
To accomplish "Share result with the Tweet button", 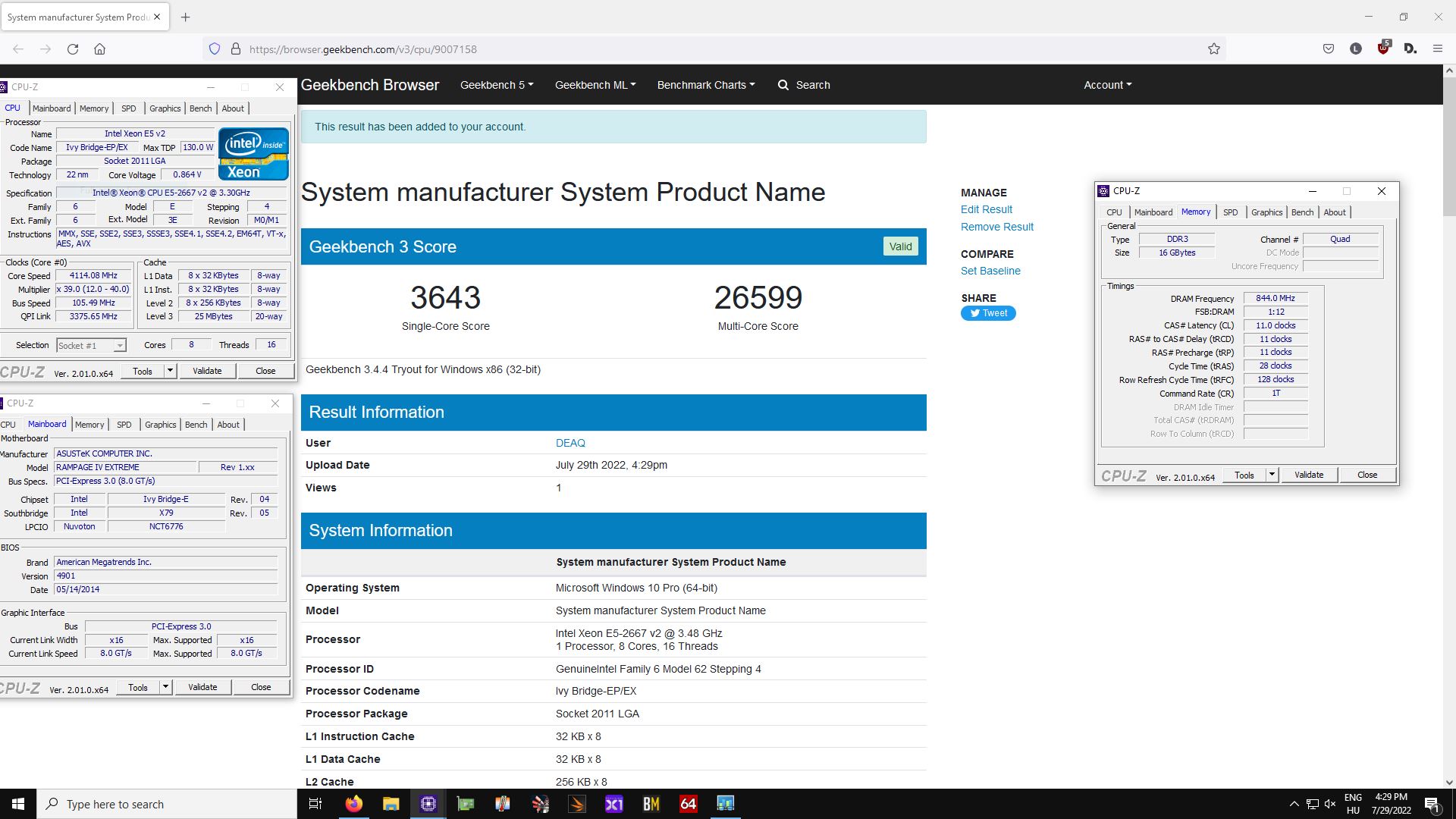I will coord(988,313).
